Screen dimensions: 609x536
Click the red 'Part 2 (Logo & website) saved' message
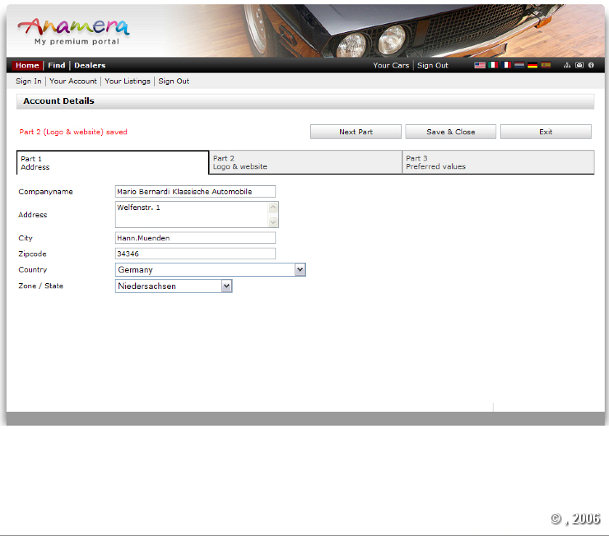[73, 132]
